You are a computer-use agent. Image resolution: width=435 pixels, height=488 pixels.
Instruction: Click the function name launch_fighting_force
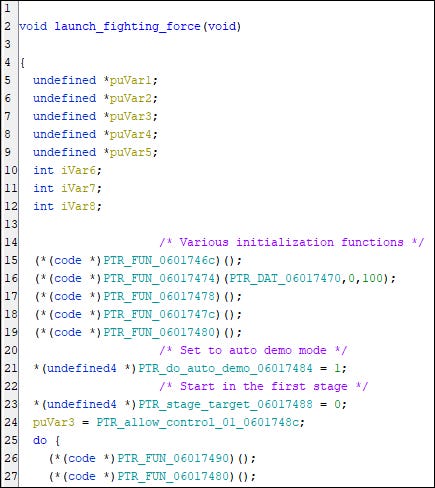click(128, 26)
